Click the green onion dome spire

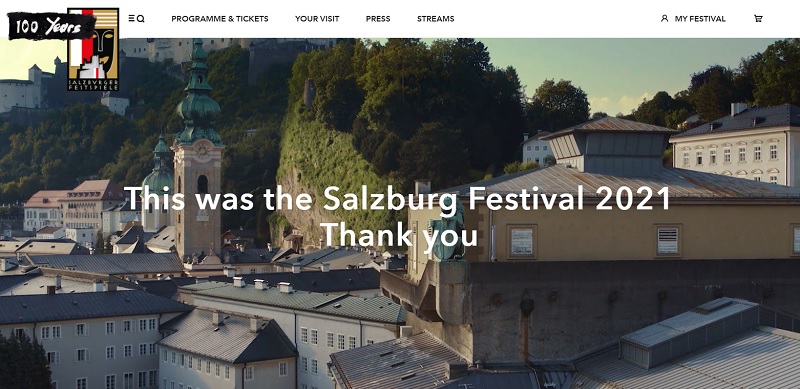point(199,92)
